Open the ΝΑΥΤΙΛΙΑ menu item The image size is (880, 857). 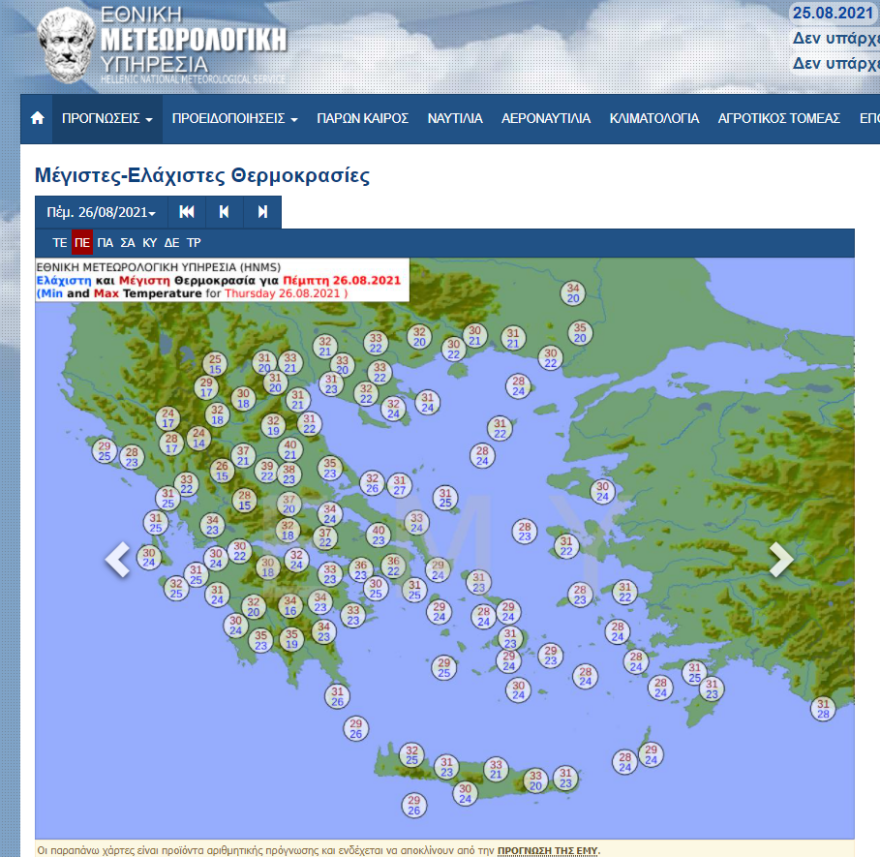click(x=456, y=118)
